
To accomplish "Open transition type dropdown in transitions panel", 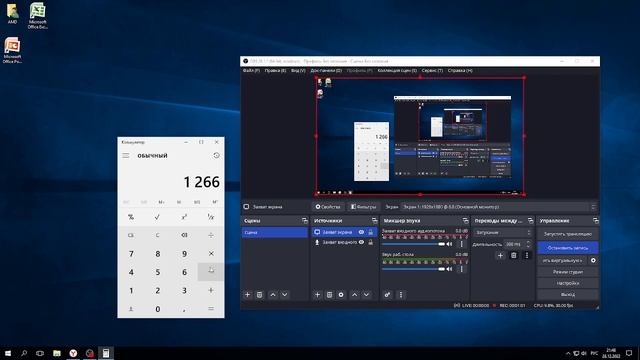I will pos(503,232).
